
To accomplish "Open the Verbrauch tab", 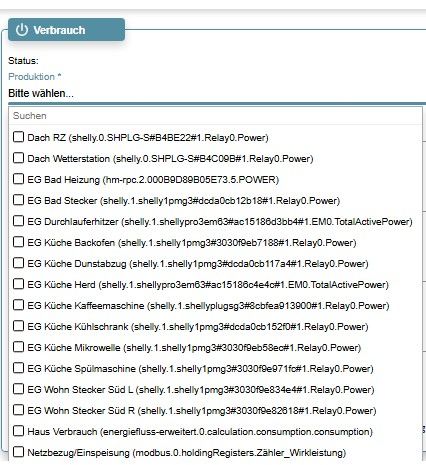I will (67, 30).
